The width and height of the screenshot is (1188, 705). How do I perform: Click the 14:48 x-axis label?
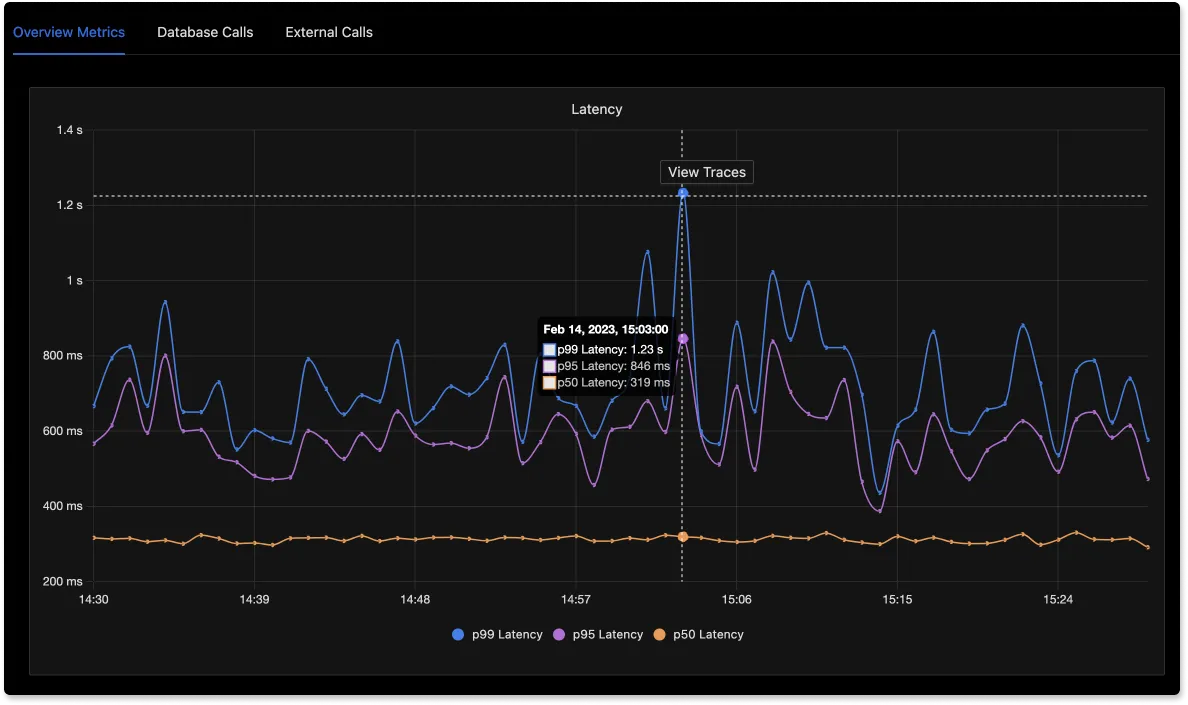[x=415, y=600]
